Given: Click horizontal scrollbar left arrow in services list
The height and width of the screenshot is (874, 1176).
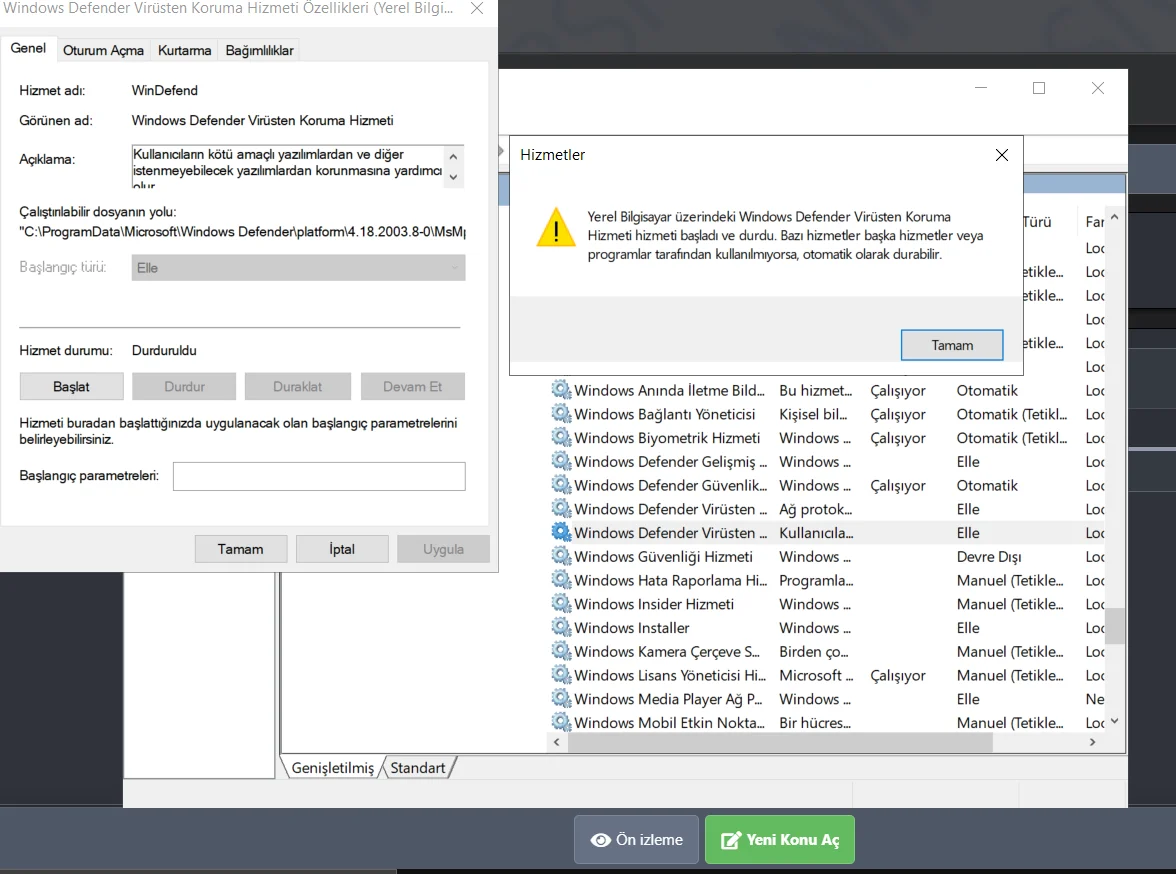Looking at the screenshot, I should [x=556, y=742].
